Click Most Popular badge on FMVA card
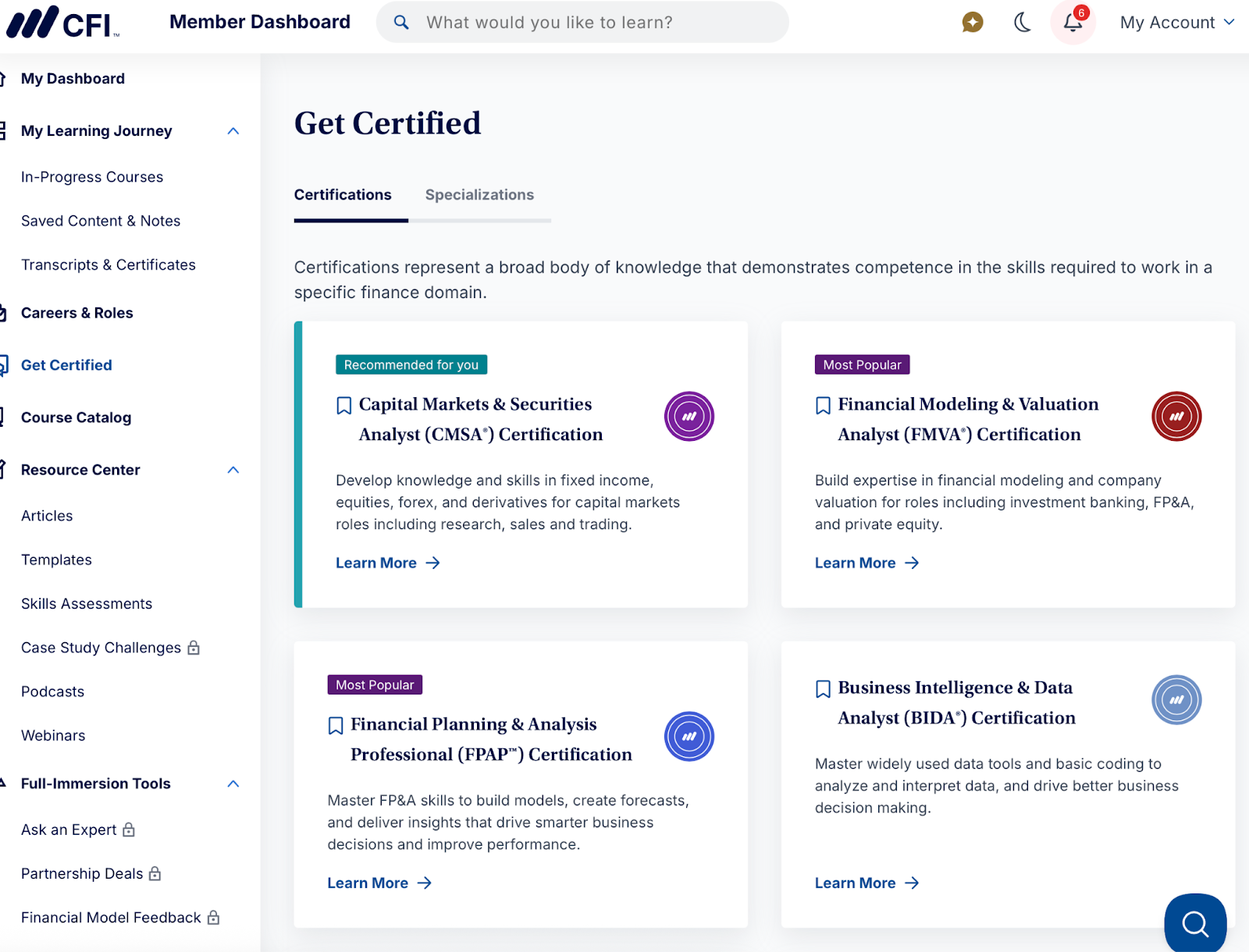The image size is (1249, 952). tap(862, 364)
